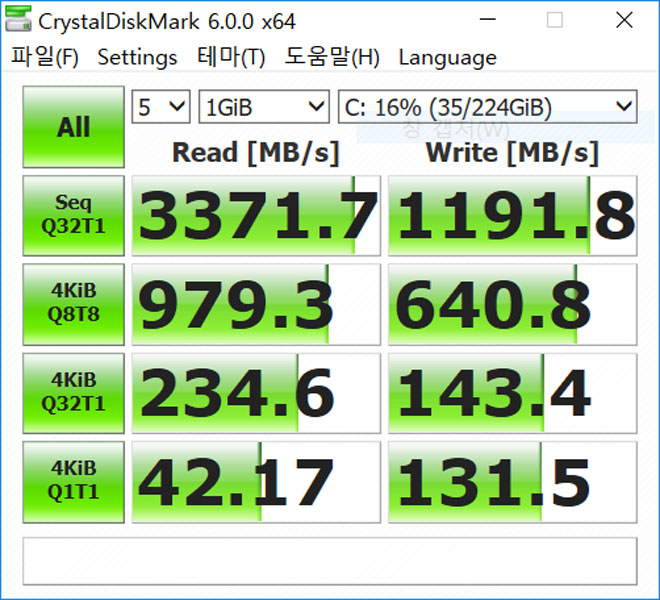Maximize the CrystalDiskMark window
The image size is (660, 600).
(x=554, y=19)
